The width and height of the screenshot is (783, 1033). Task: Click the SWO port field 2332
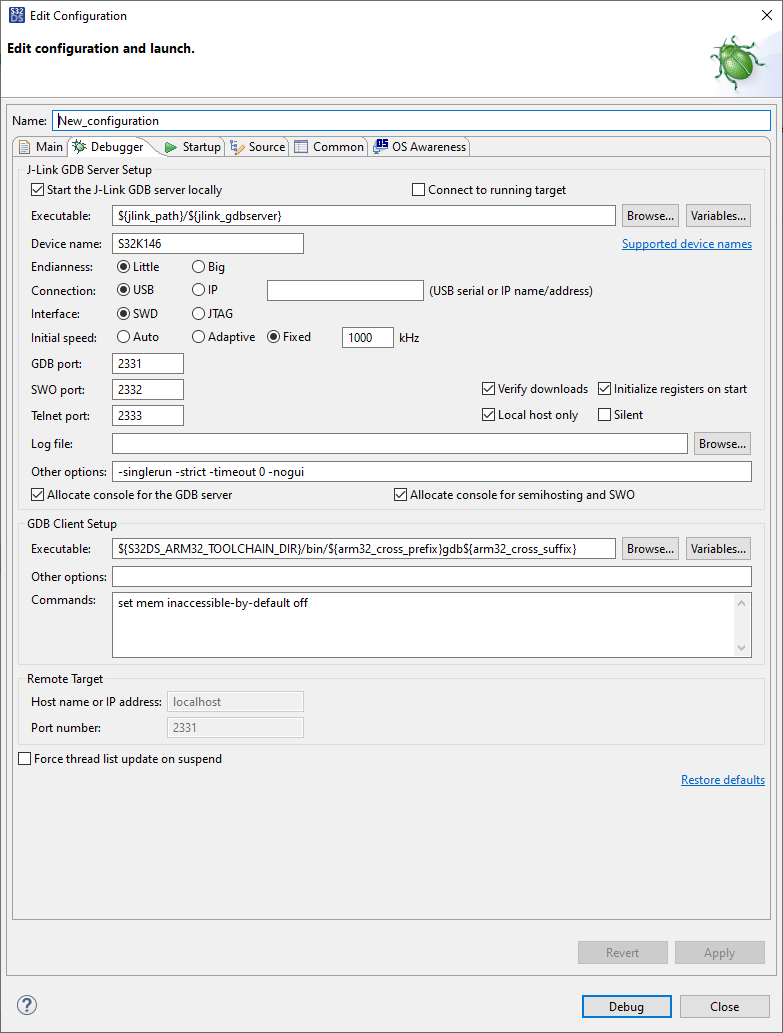coord(148,389)
